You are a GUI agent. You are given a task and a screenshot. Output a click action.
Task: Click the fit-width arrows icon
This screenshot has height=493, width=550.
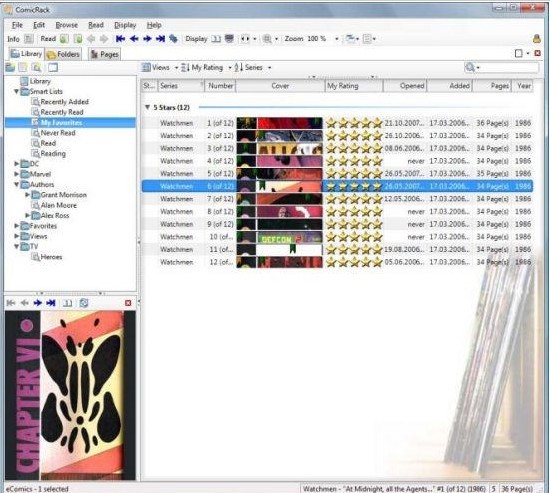(x=245, y=39)
